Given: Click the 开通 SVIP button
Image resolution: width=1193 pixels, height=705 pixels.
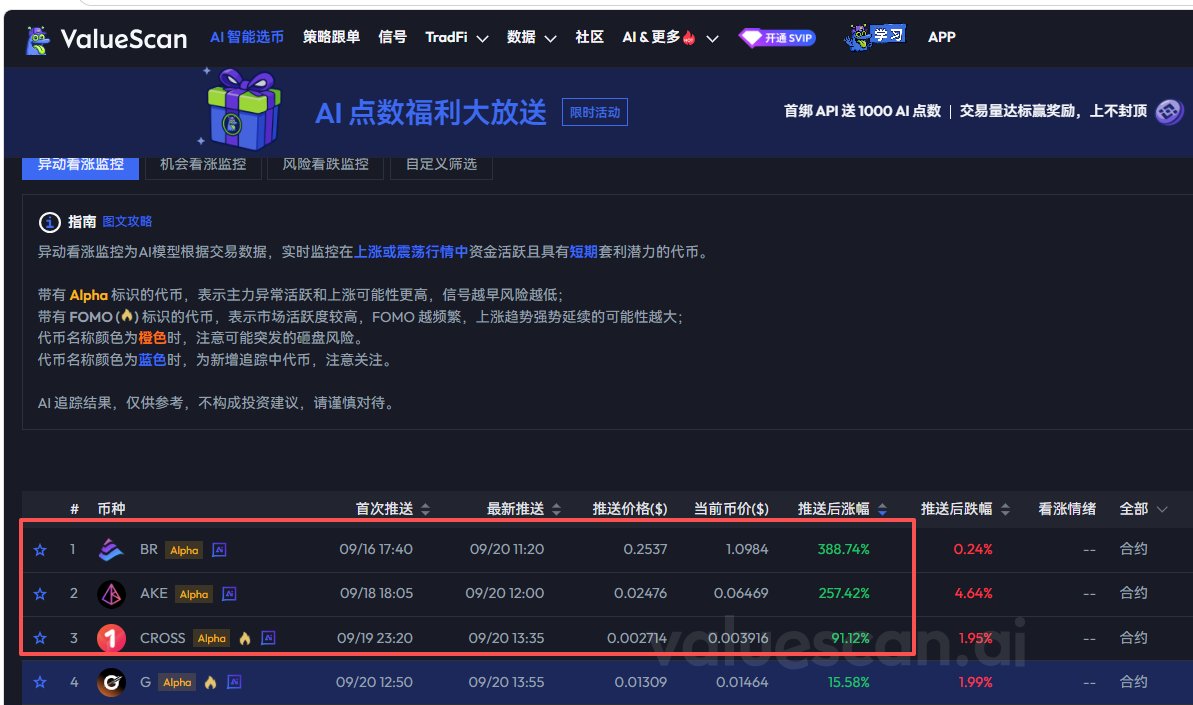Looking at the screenshot, I should [x=778, y=38].
